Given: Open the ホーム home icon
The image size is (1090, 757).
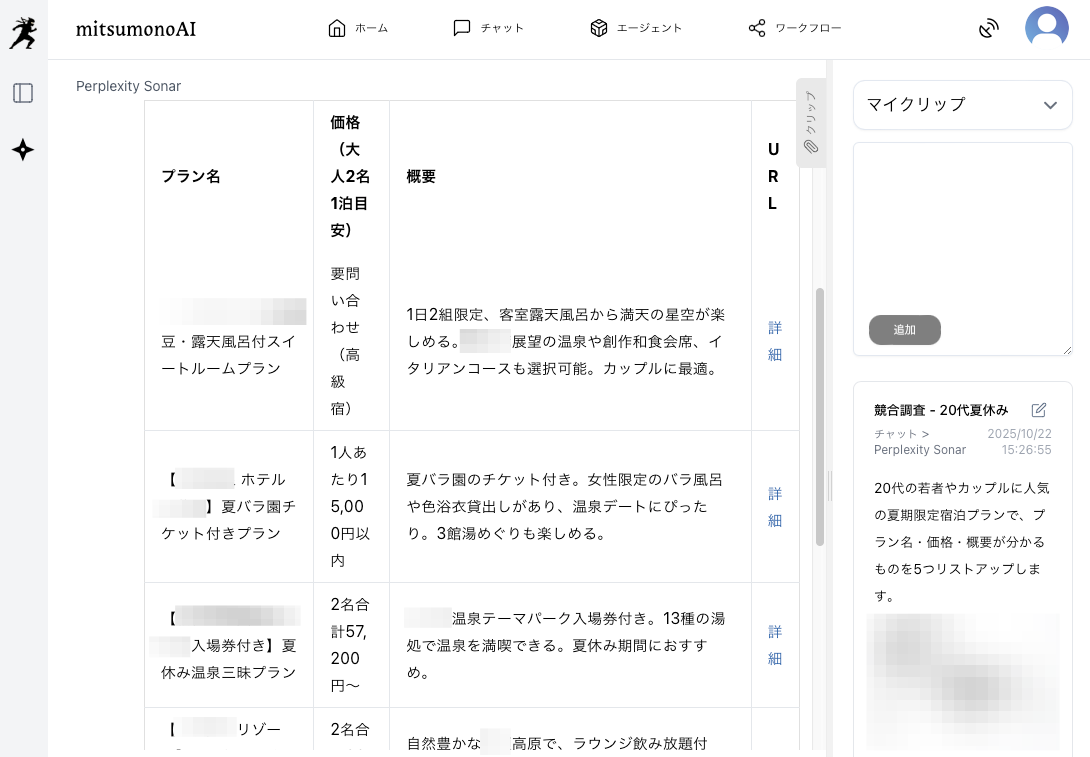Looking at the screenshot, I should point(336,28).
